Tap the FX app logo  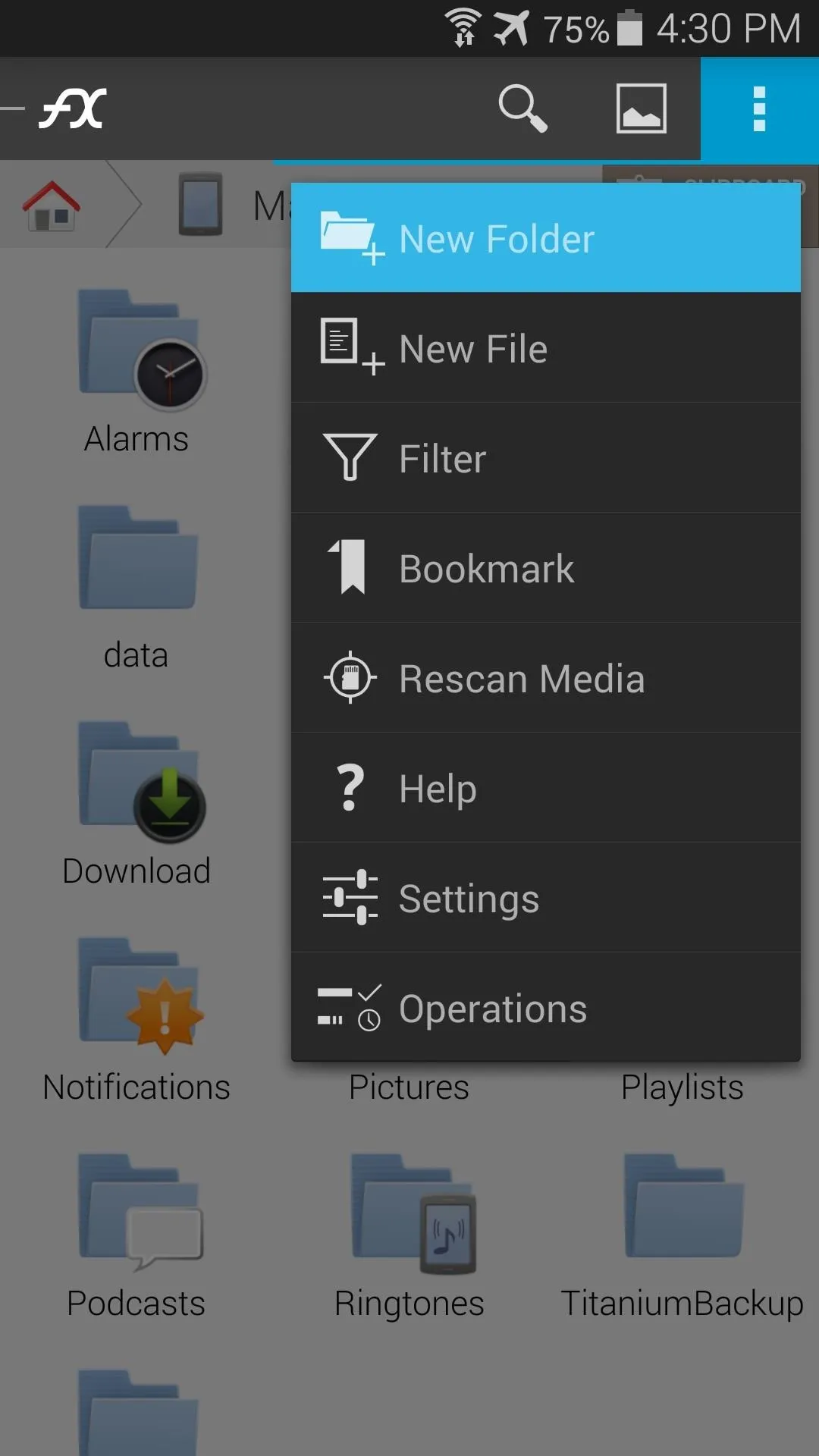73,108
